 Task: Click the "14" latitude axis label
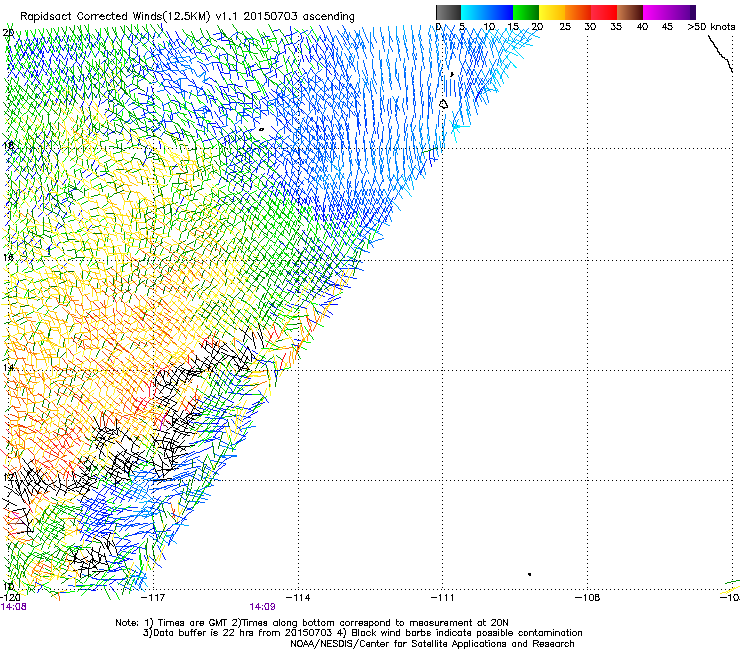coord(8,367)
